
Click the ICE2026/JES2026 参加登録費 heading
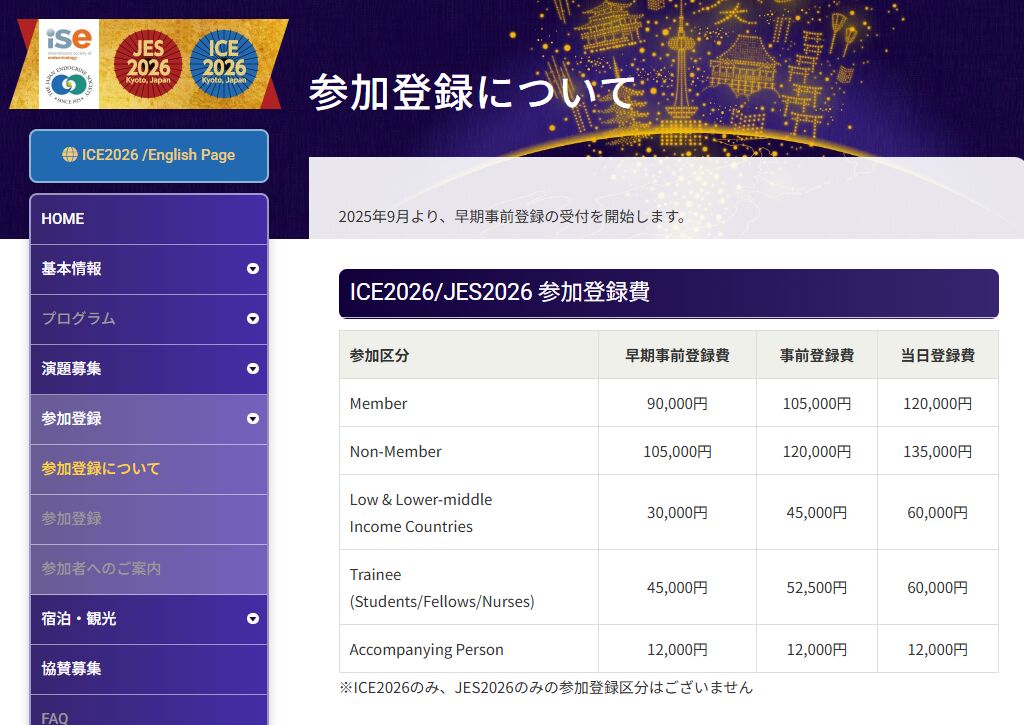pyautogui.click(x=500, y=292)
